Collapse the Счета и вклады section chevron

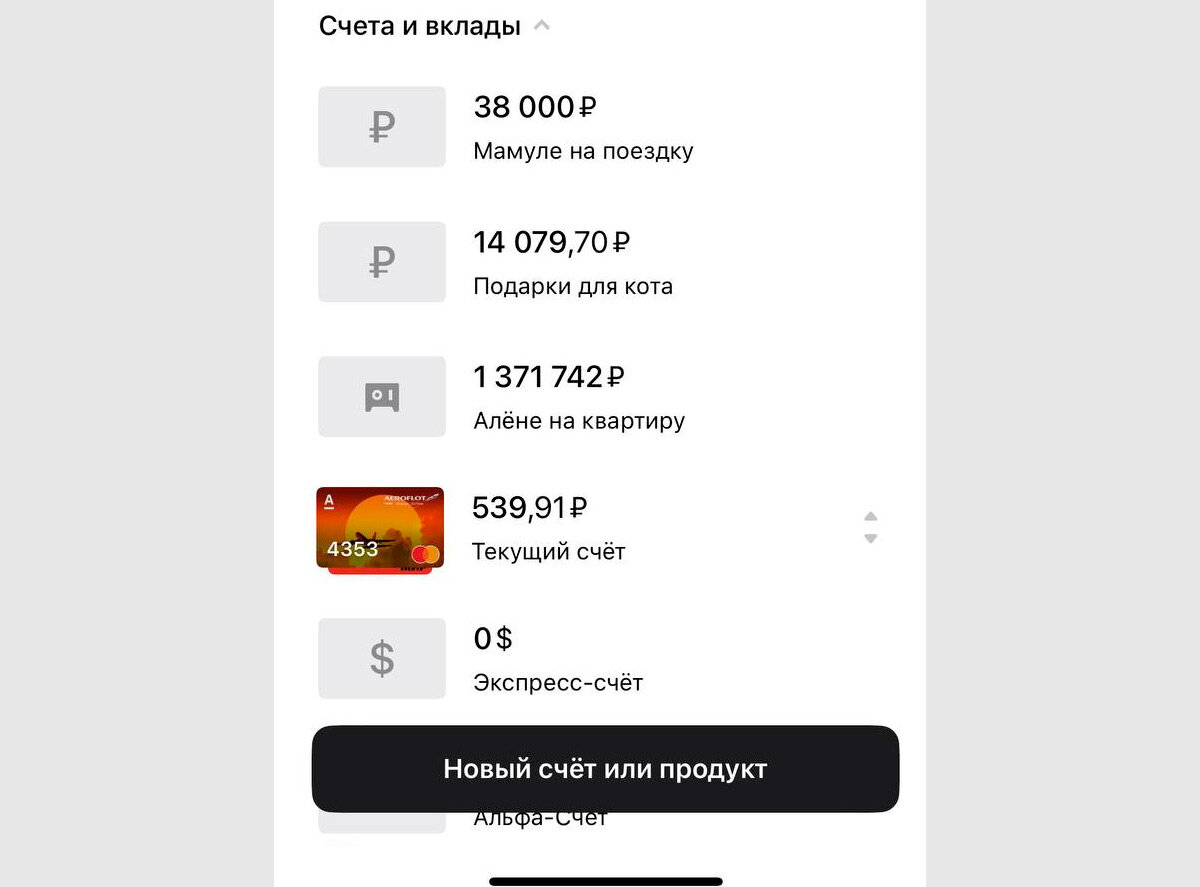coord(541,27)
